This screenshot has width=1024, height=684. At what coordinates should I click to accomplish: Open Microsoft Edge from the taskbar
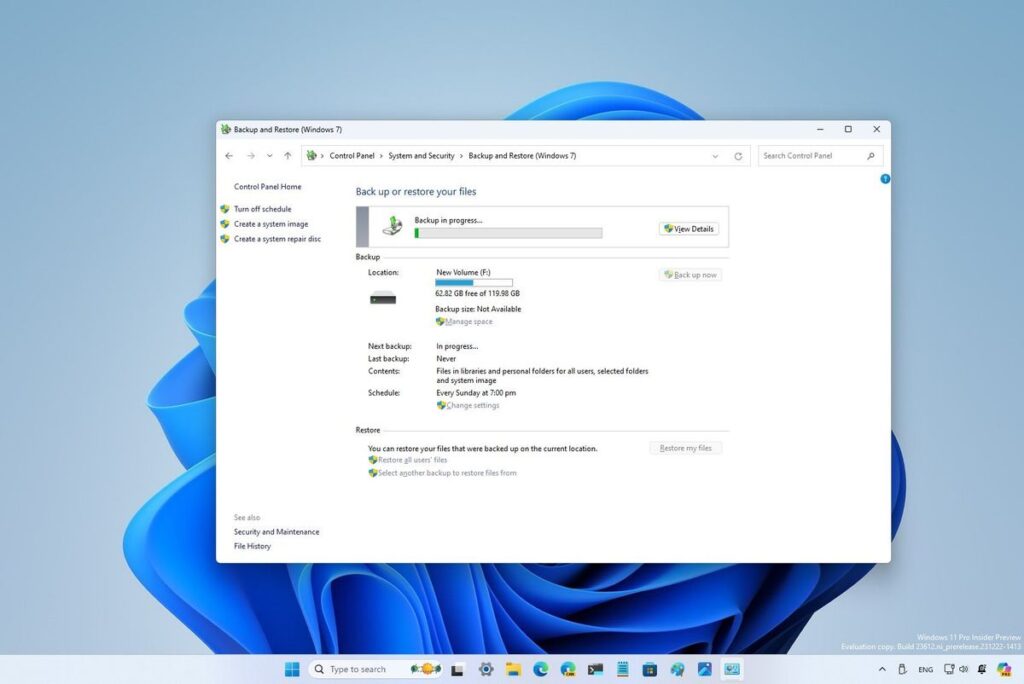541,669
